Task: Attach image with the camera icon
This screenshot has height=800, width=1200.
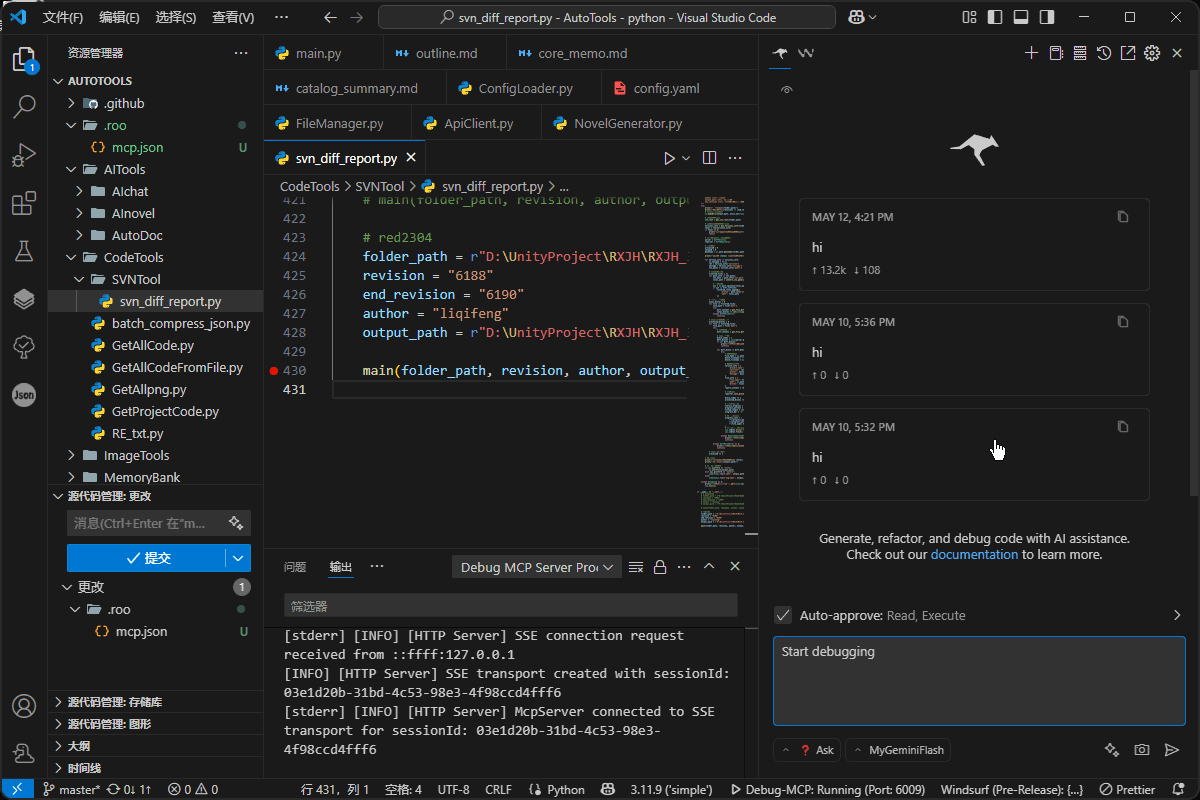Action: point(1141,750)
